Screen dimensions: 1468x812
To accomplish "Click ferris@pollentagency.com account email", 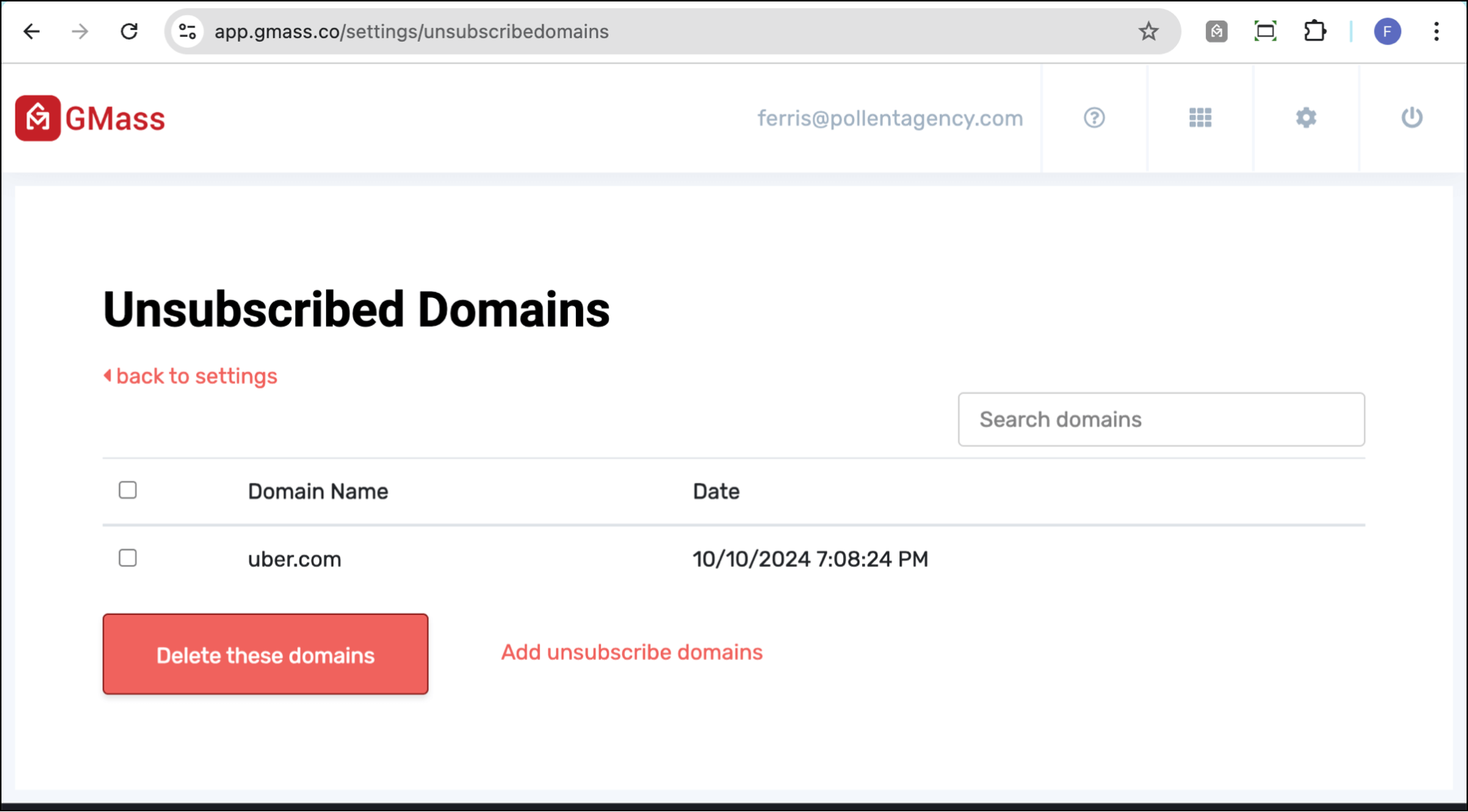I will [x=890, y=118].
